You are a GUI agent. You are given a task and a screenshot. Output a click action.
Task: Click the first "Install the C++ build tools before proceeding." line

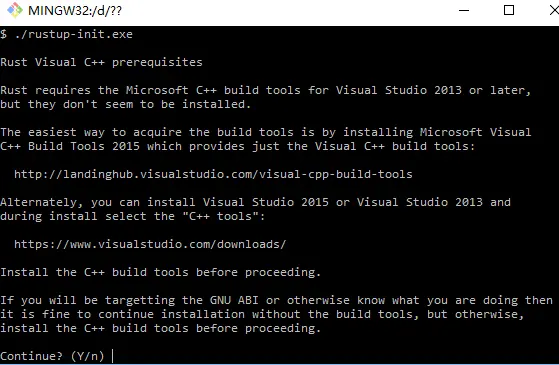160,272
